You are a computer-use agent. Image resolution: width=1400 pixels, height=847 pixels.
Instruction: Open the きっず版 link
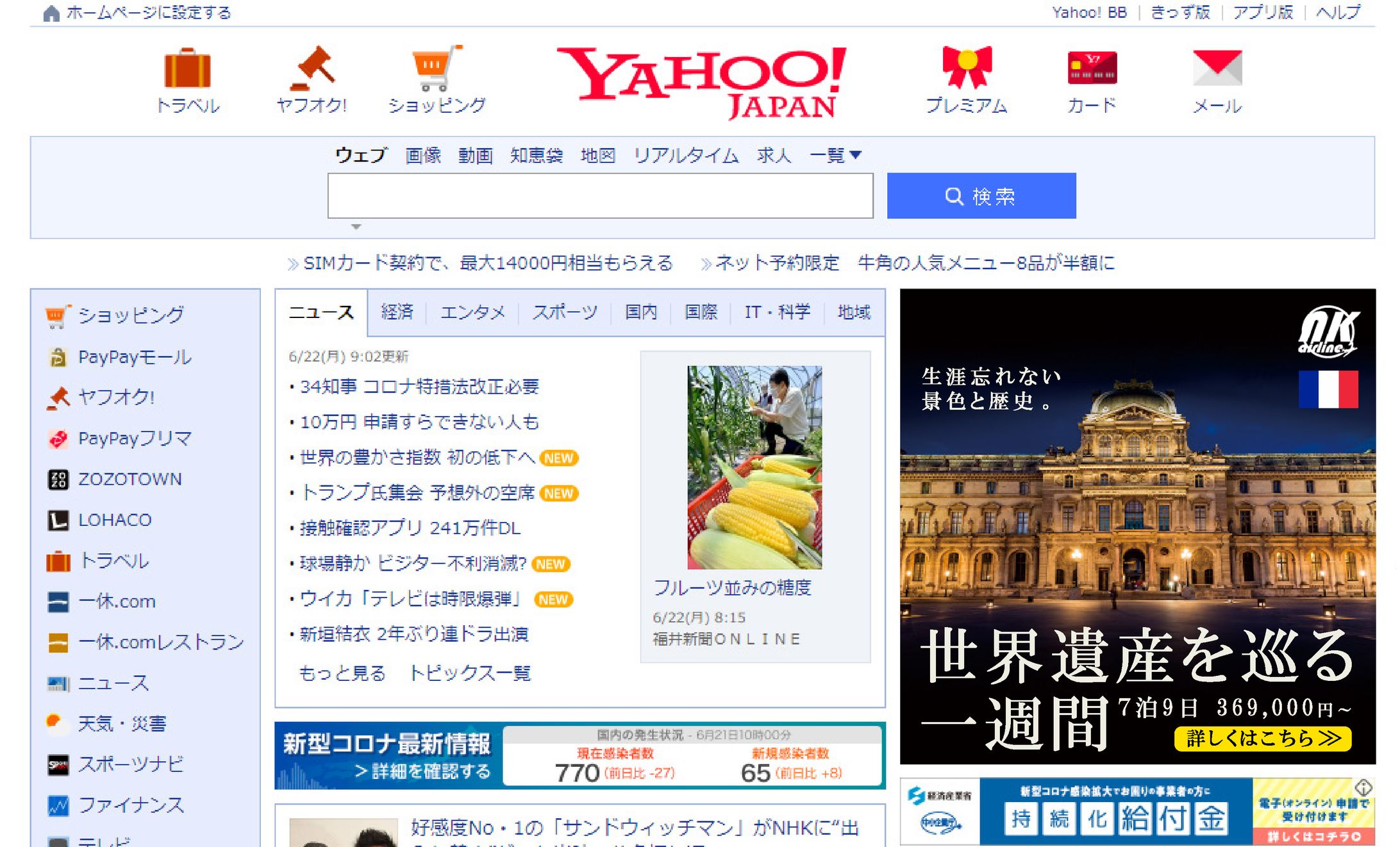tap(1180, 12)
